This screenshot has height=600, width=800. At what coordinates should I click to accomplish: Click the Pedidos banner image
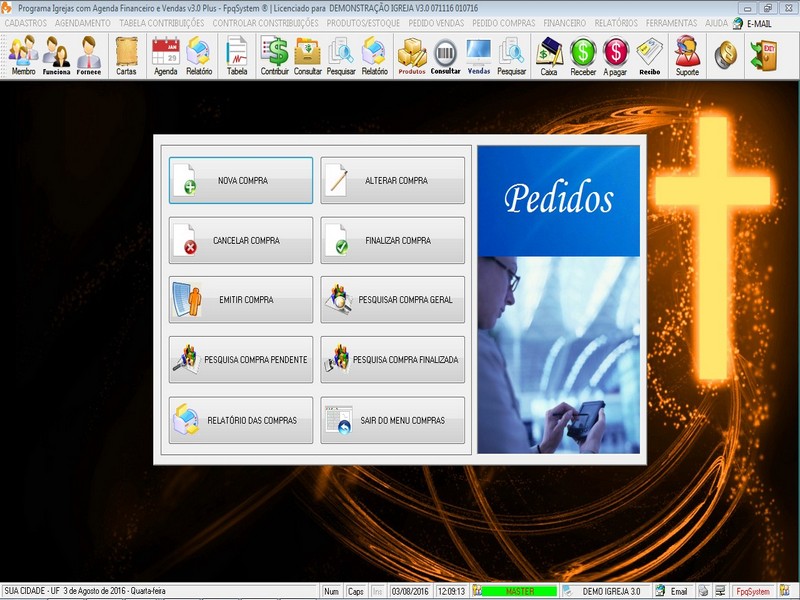click(558, 299)
